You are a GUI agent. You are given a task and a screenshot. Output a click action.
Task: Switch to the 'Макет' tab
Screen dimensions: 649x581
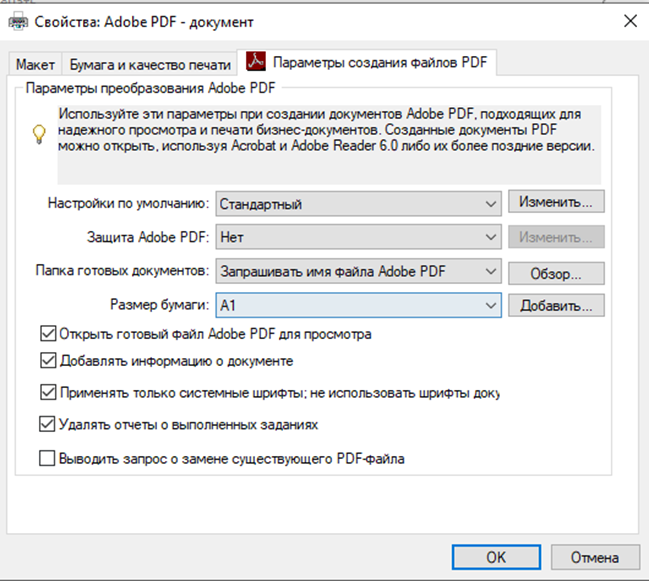[35, 65]
